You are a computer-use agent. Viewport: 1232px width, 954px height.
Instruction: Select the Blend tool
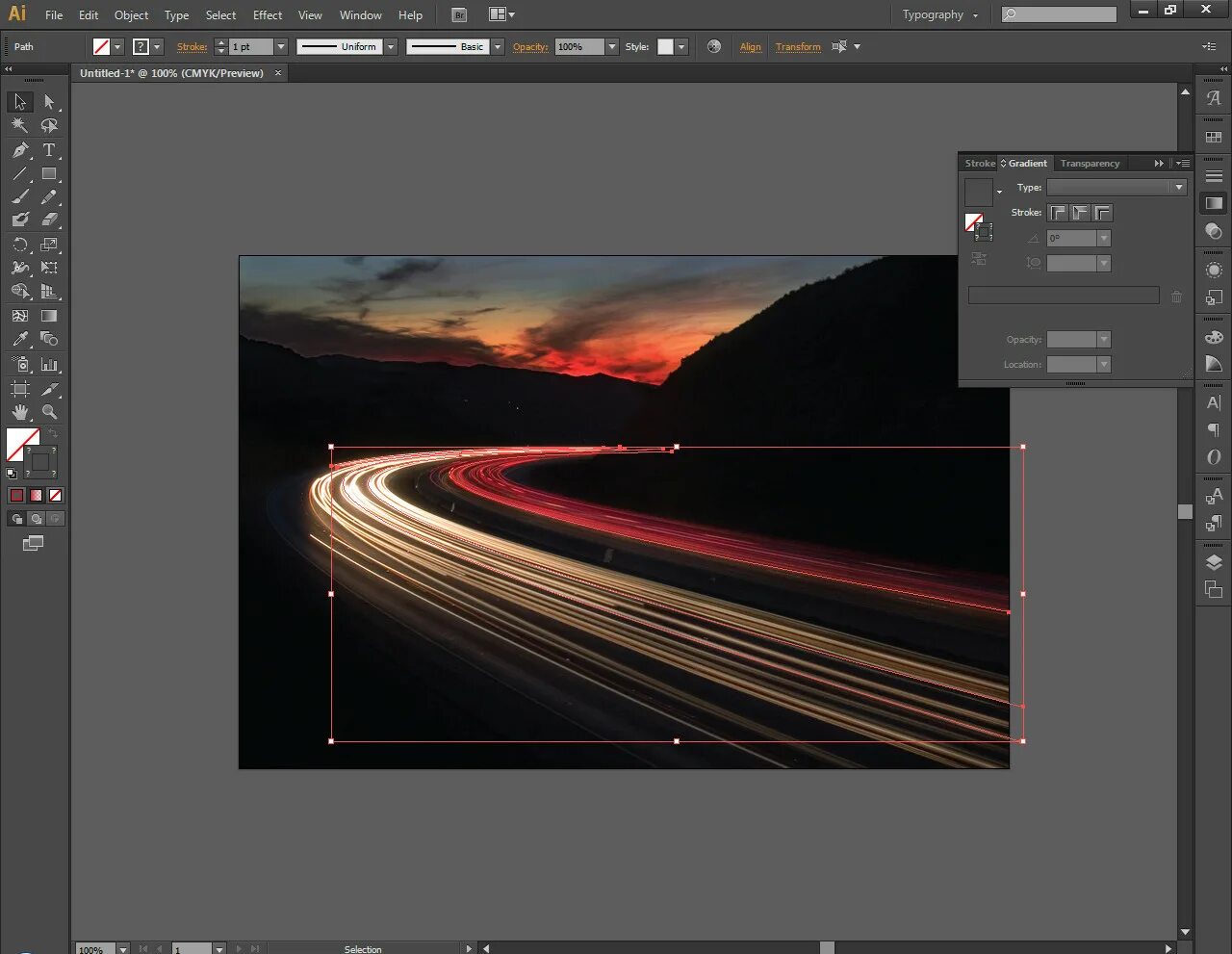pyautogui.click(x=49, y=339)
